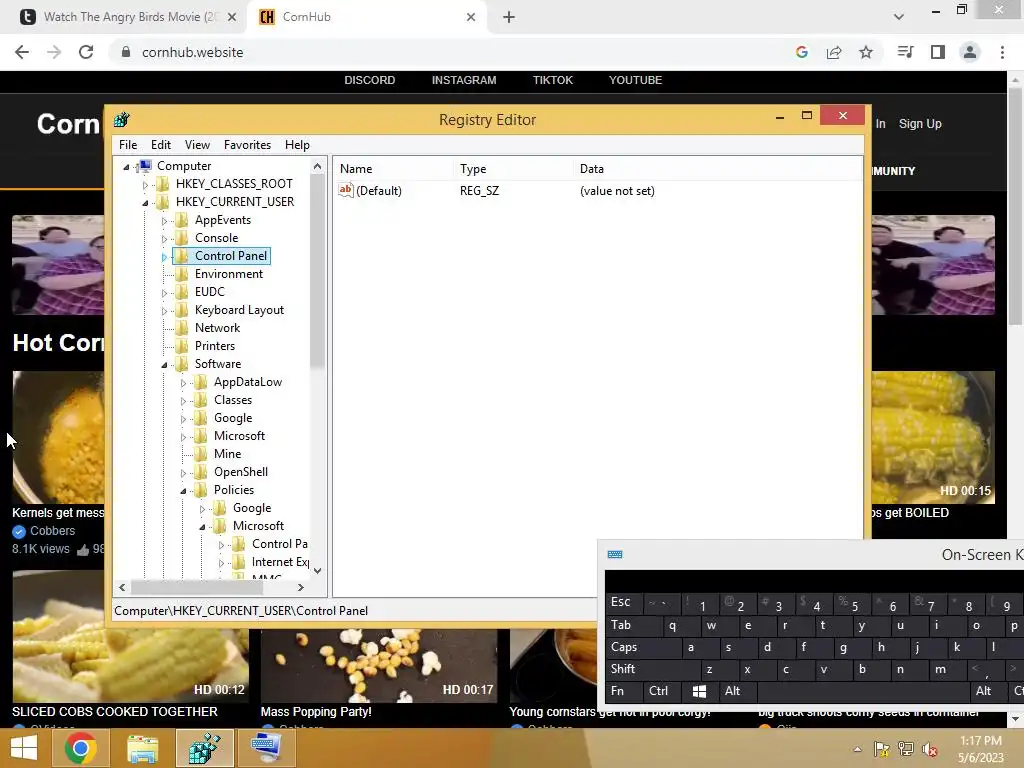Select the Computer node icon in tree
Screen dimensions: 1024x768
(145, 166)
